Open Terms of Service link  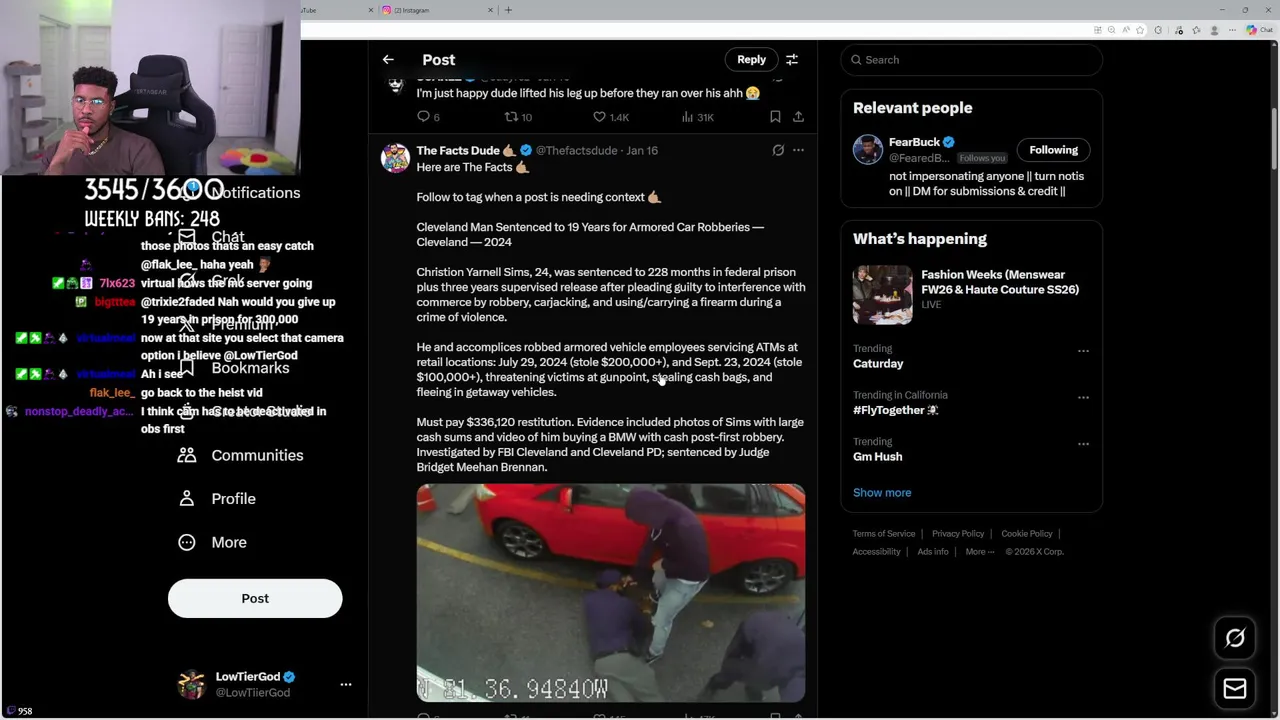(x=884, y=534)
